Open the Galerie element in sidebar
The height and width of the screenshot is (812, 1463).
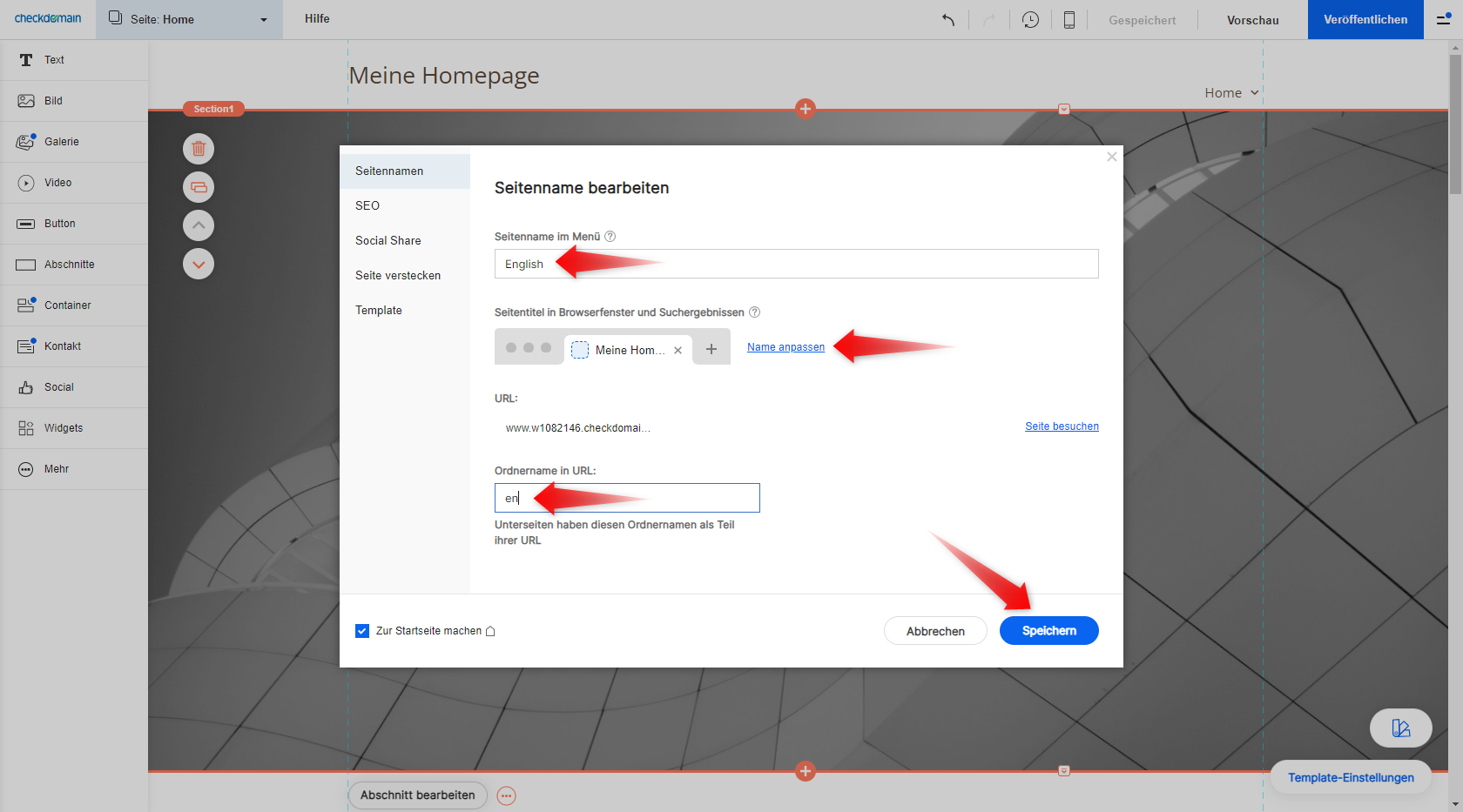[x=61, y=142]
